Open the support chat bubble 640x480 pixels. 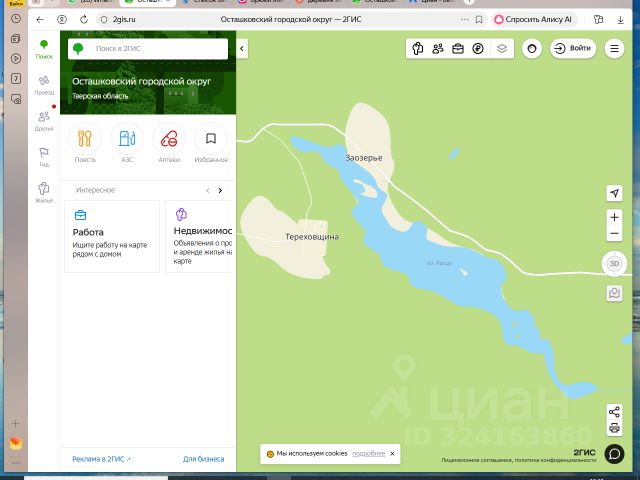(614, 453)
